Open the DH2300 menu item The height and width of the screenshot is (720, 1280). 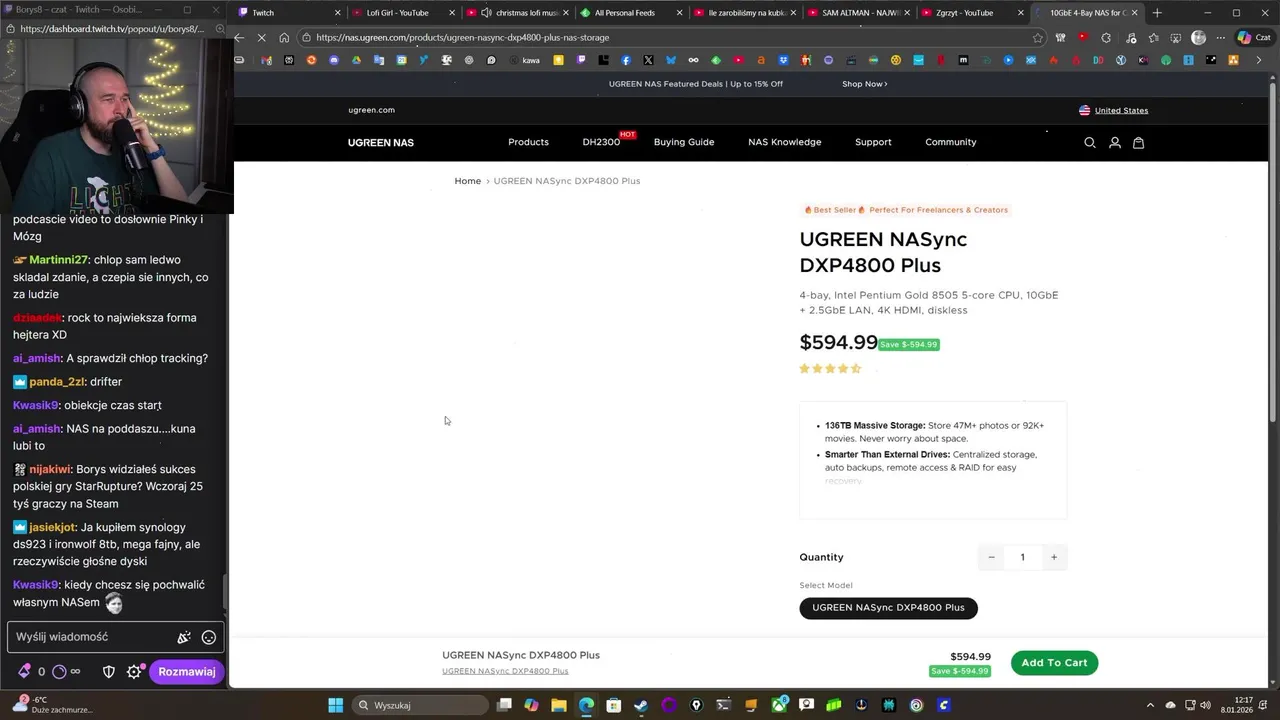pos(601,142)
